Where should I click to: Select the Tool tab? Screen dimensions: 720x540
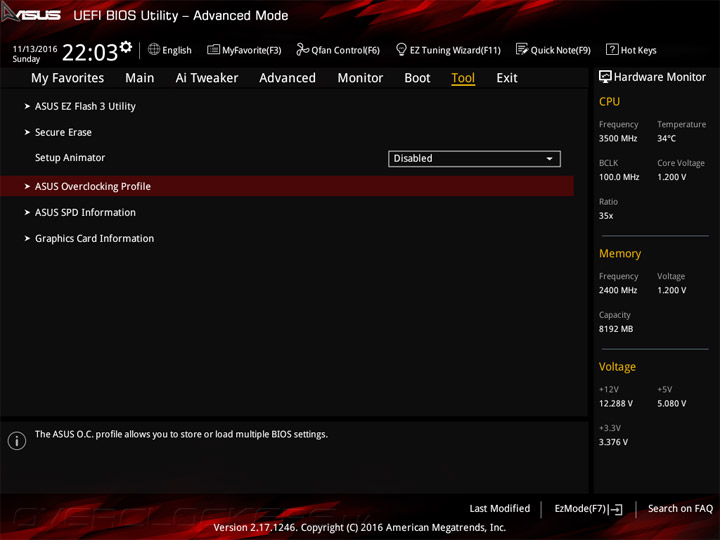[463, 78]
